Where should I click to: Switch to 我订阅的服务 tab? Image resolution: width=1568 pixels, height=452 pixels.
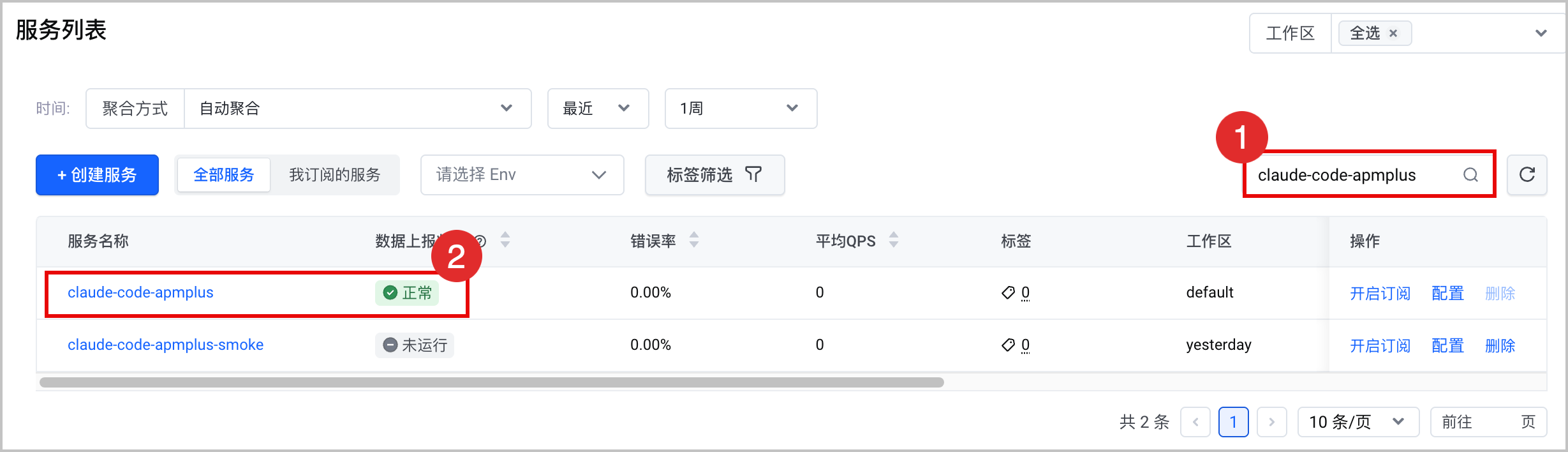coord(335,175)
